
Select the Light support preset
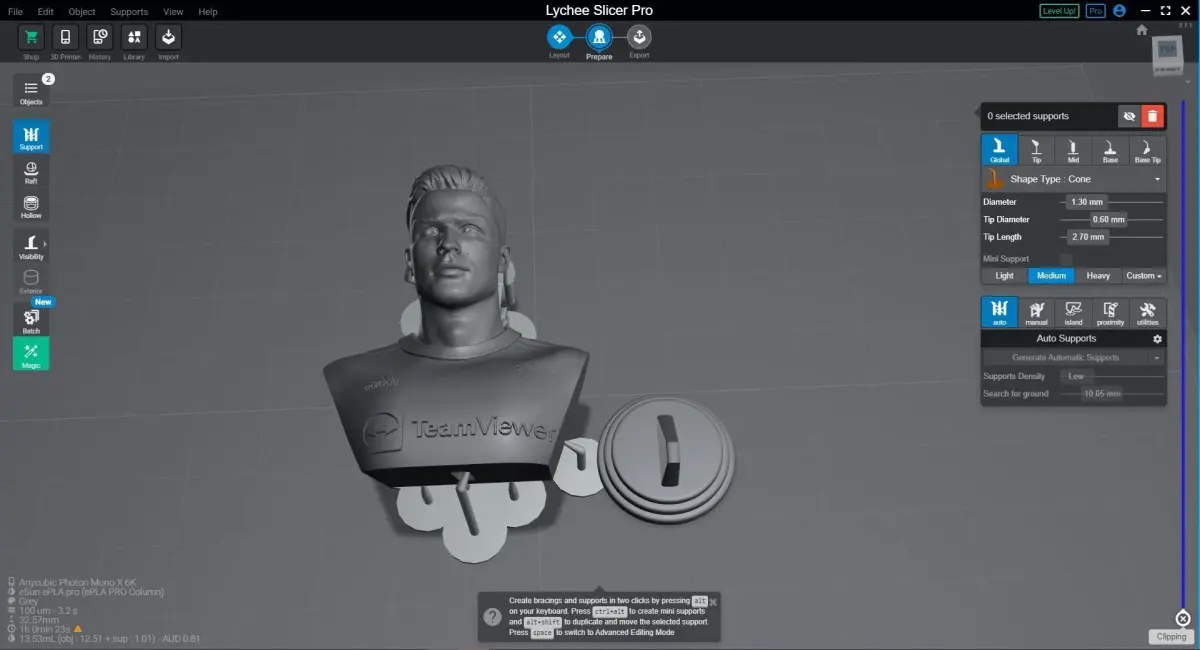pyautogui.click(x=1004, y=276)
